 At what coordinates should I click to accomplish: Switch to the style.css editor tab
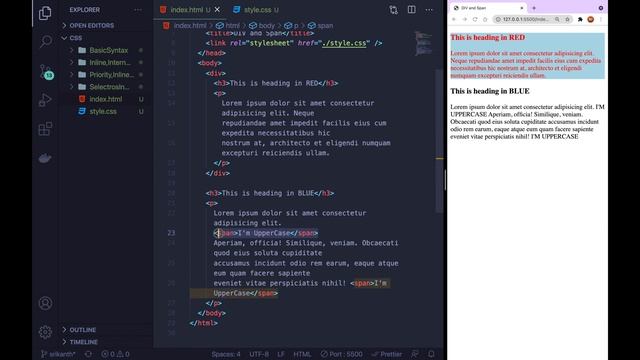pyautogui.click(x=257, y=10)
